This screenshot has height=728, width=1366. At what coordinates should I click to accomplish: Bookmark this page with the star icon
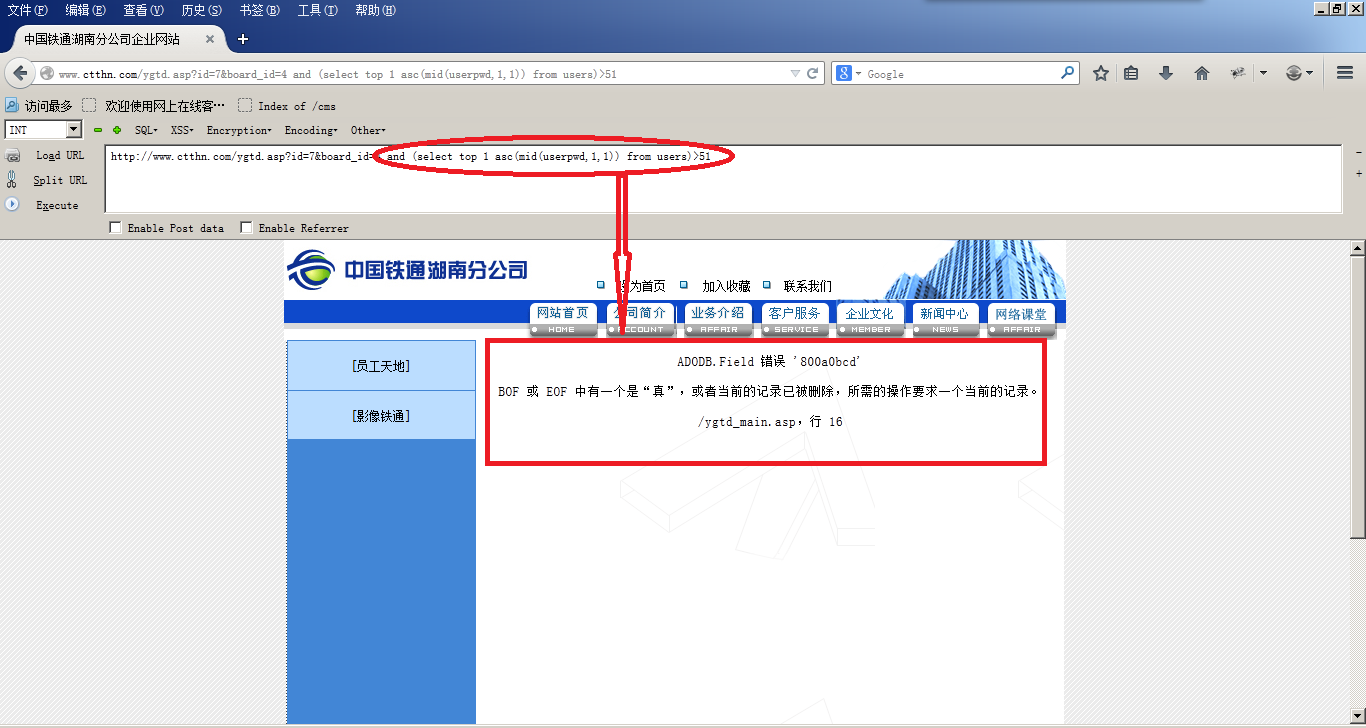coord(1101,73)
